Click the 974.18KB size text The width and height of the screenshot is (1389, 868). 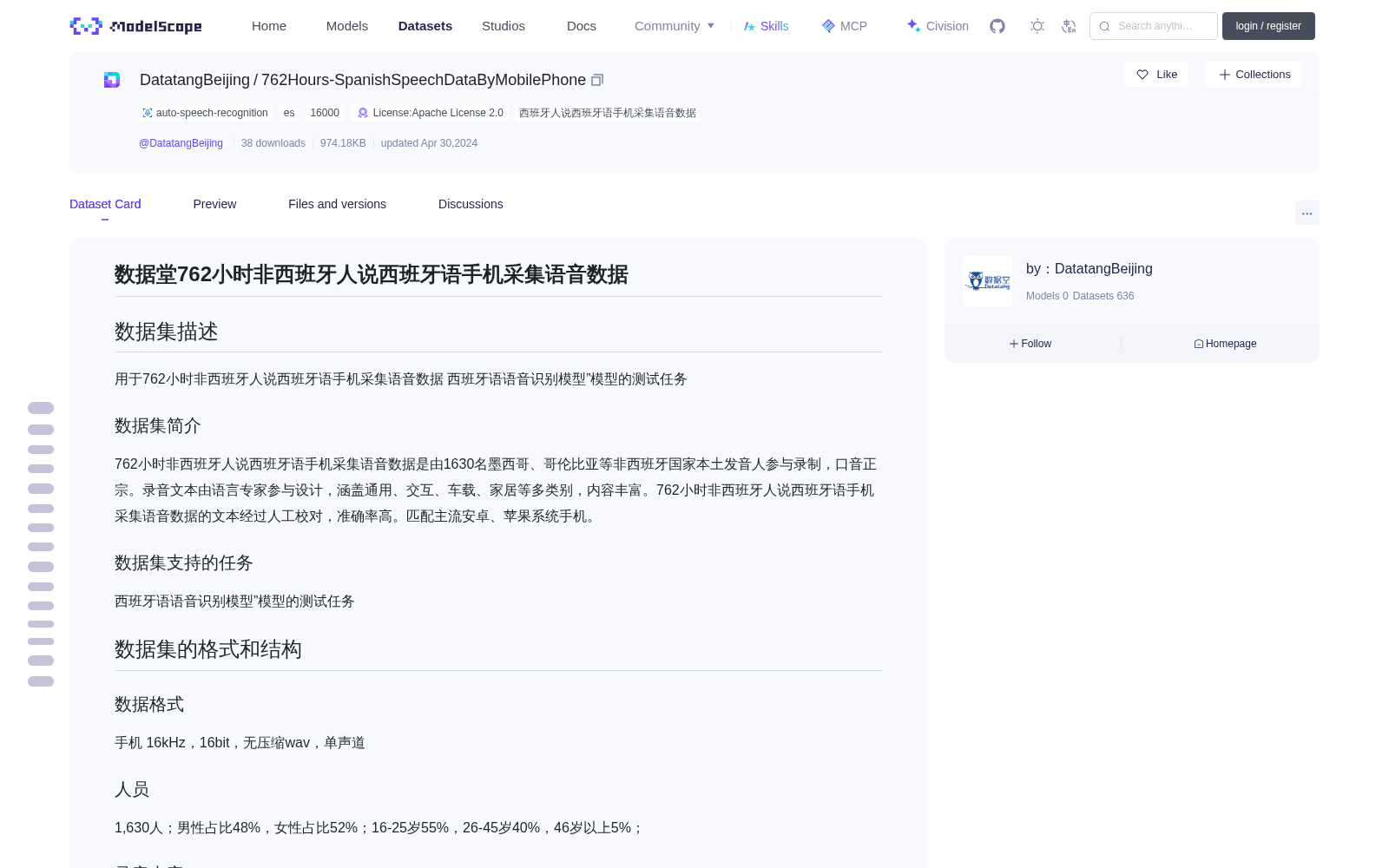point(343,143)
